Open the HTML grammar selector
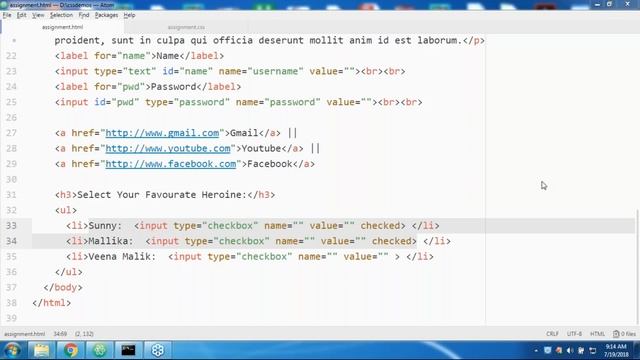 click(x=597, y=334)
